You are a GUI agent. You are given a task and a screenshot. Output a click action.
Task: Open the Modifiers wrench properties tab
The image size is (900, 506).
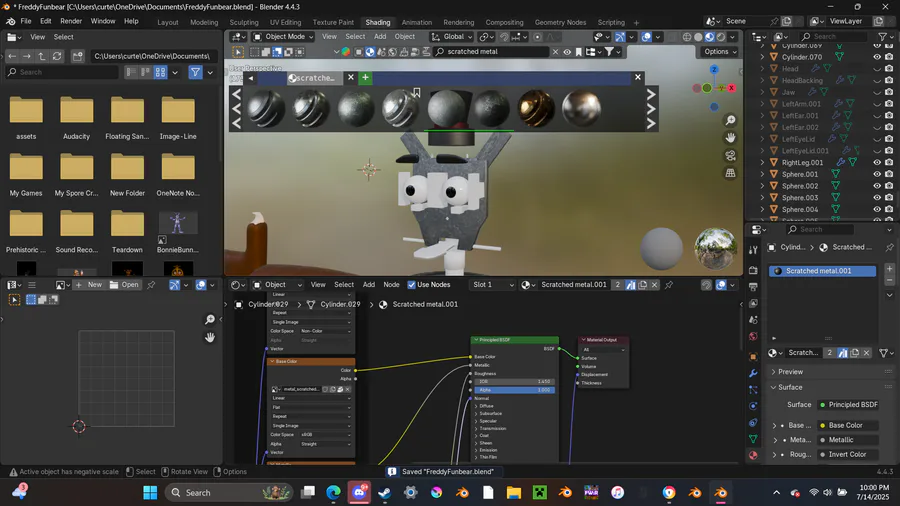pyautogui.click(x=753, y=373)
